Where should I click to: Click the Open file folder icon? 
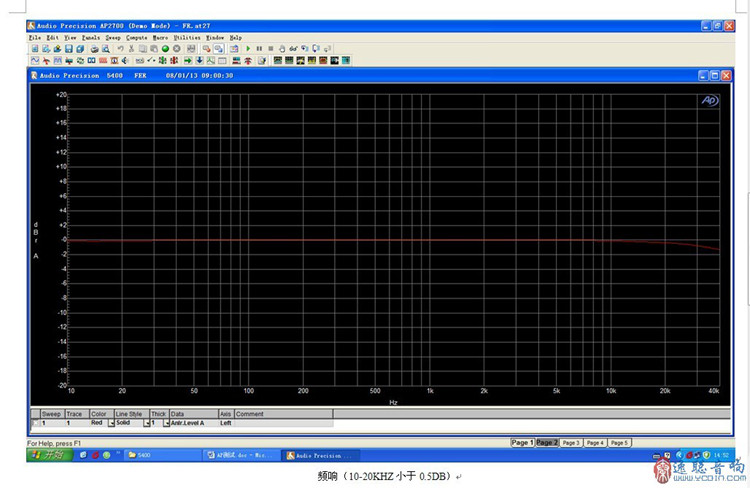click(x=56, y=48)
